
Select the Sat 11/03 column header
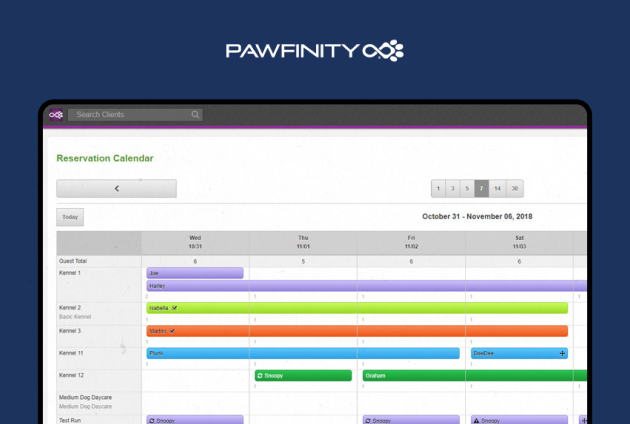click(520, 242)
